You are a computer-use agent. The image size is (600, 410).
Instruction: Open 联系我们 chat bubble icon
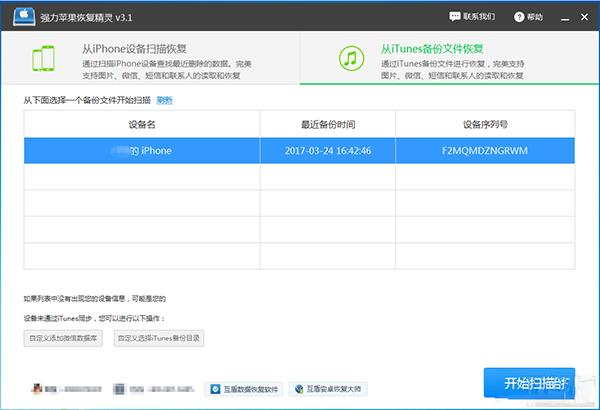(x=454, y=16)
